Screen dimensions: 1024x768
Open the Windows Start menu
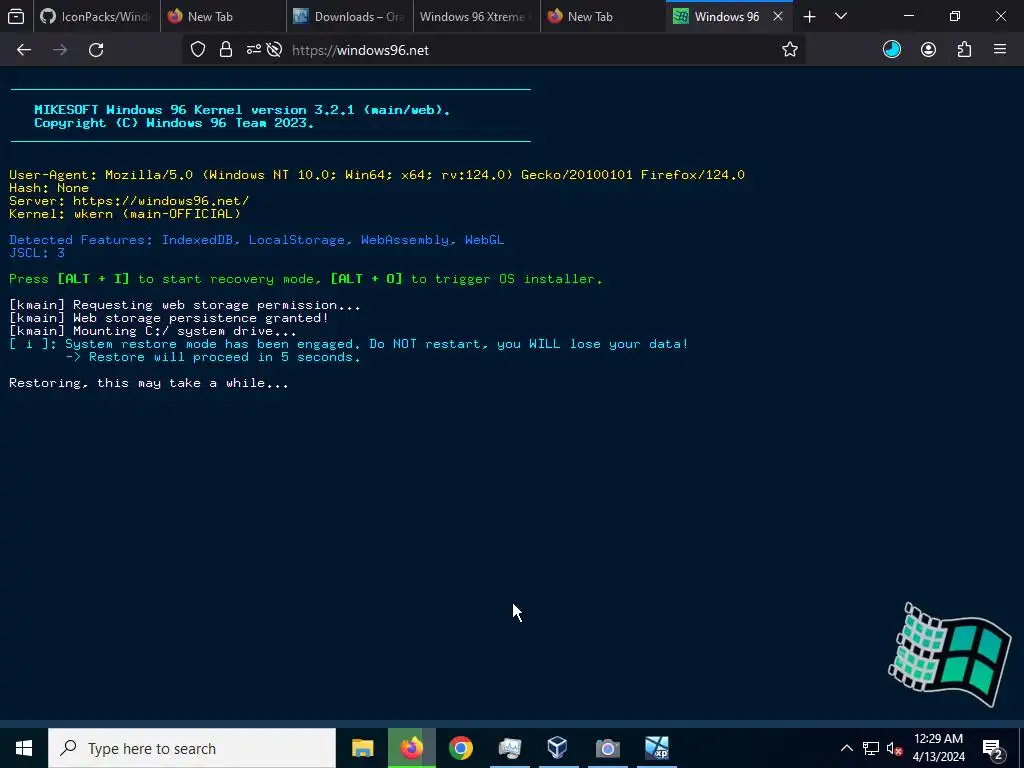click(x=24, y=748)
